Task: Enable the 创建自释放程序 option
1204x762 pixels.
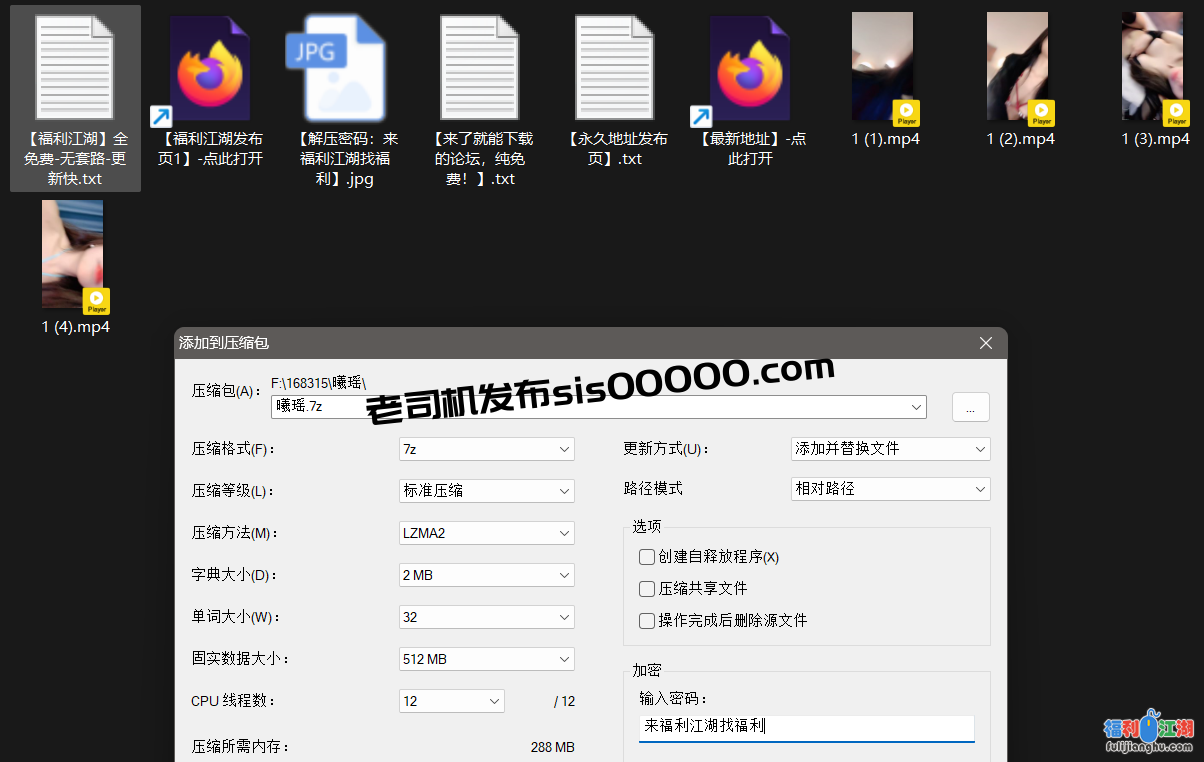Action: [647, 557]
